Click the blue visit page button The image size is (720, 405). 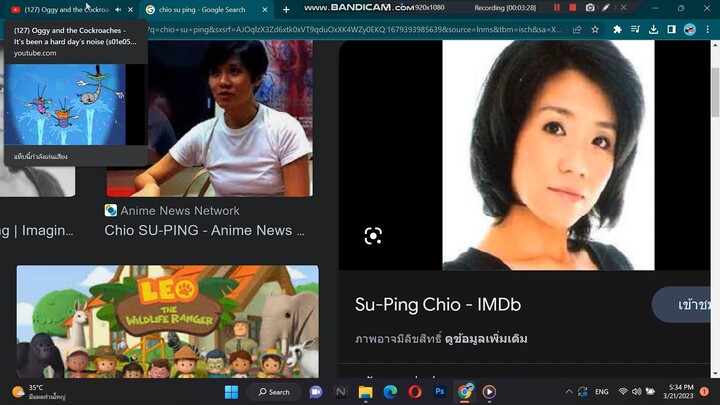[x=681, y=304]
